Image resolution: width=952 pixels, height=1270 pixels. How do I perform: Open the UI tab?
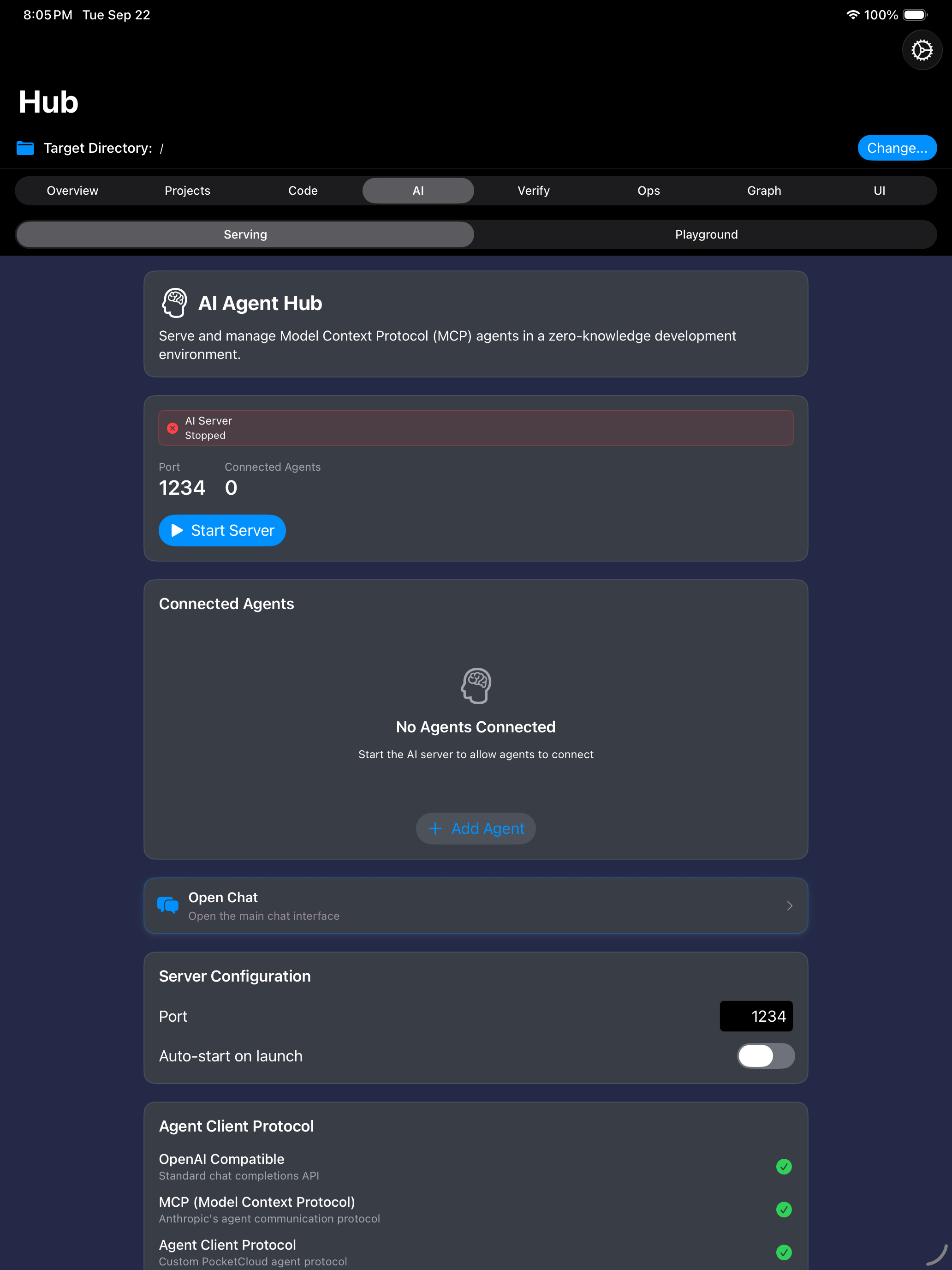point(879,191)
